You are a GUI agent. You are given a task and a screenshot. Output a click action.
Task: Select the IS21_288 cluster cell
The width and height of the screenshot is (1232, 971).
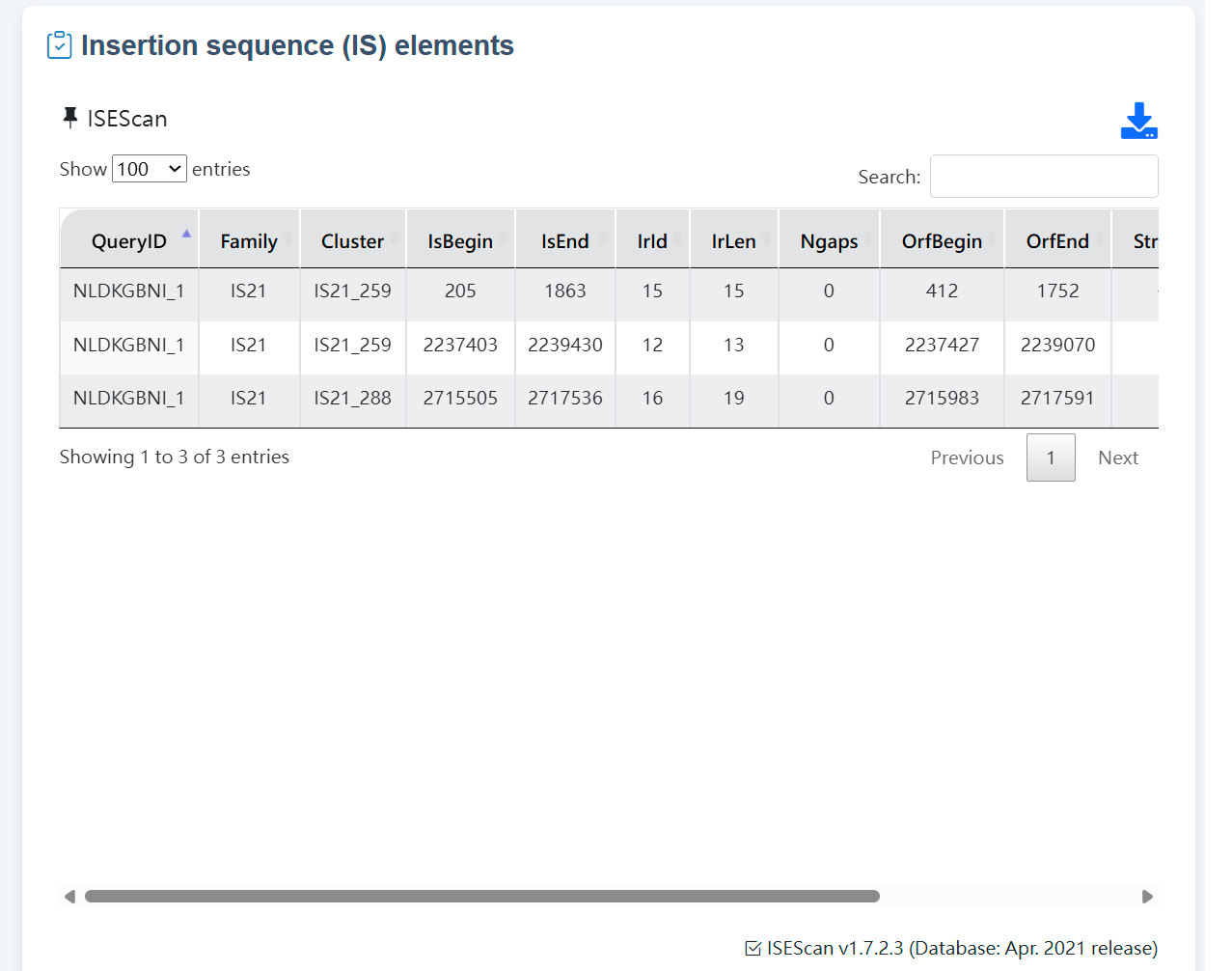click(x=352, y=398)
